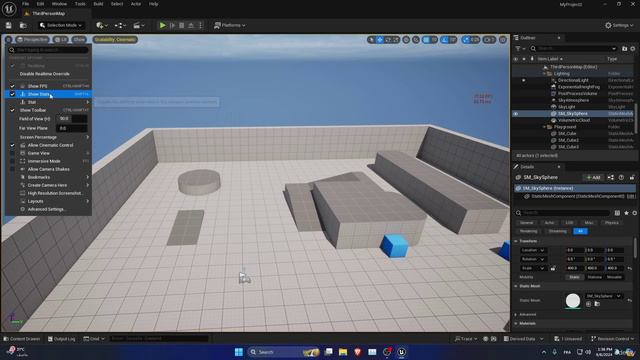Click the blueprint/add script icon in Details
The image size is (640, 360).
[x=611, y=178]
